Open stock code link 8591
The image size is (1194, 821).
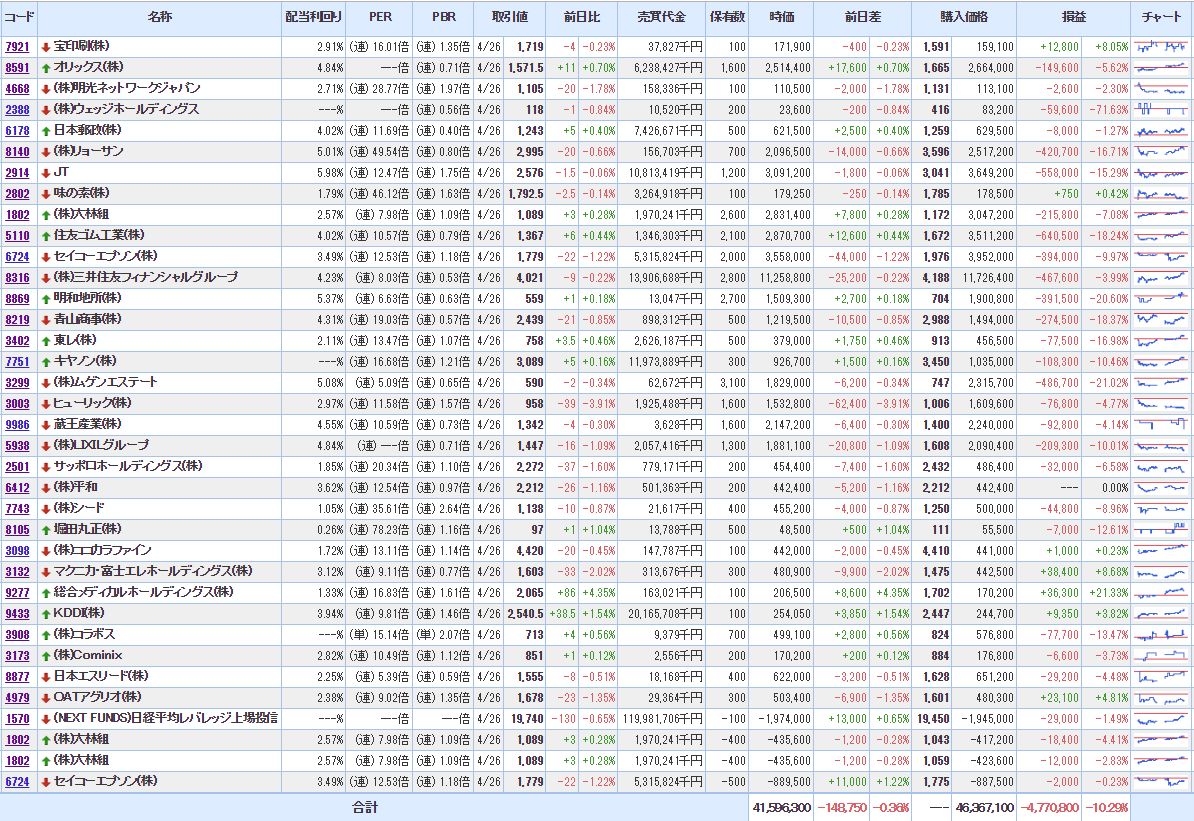(17, 68)
